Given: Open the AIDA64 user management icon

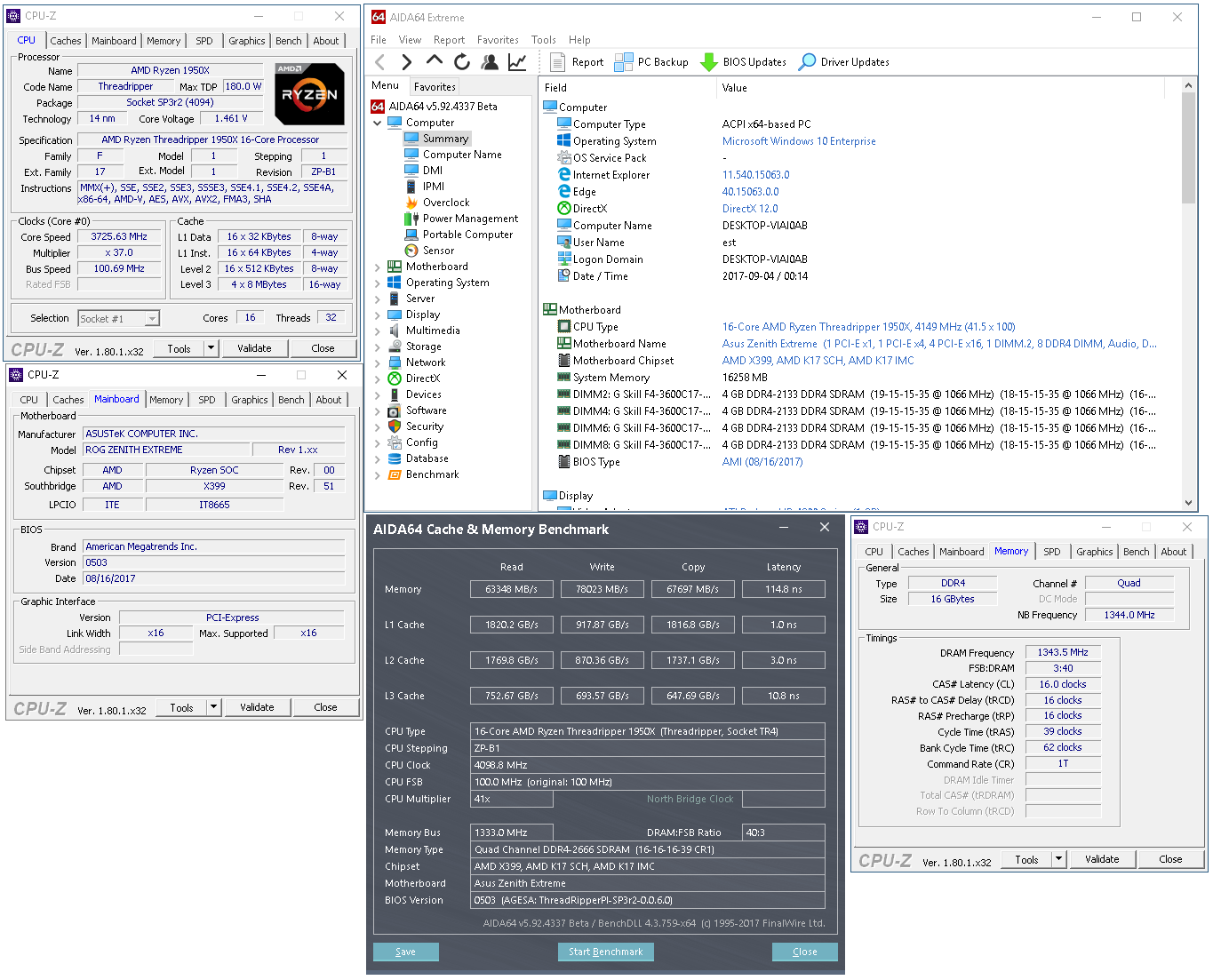Looking at the screenshot, I should click(x=490, y=62).
